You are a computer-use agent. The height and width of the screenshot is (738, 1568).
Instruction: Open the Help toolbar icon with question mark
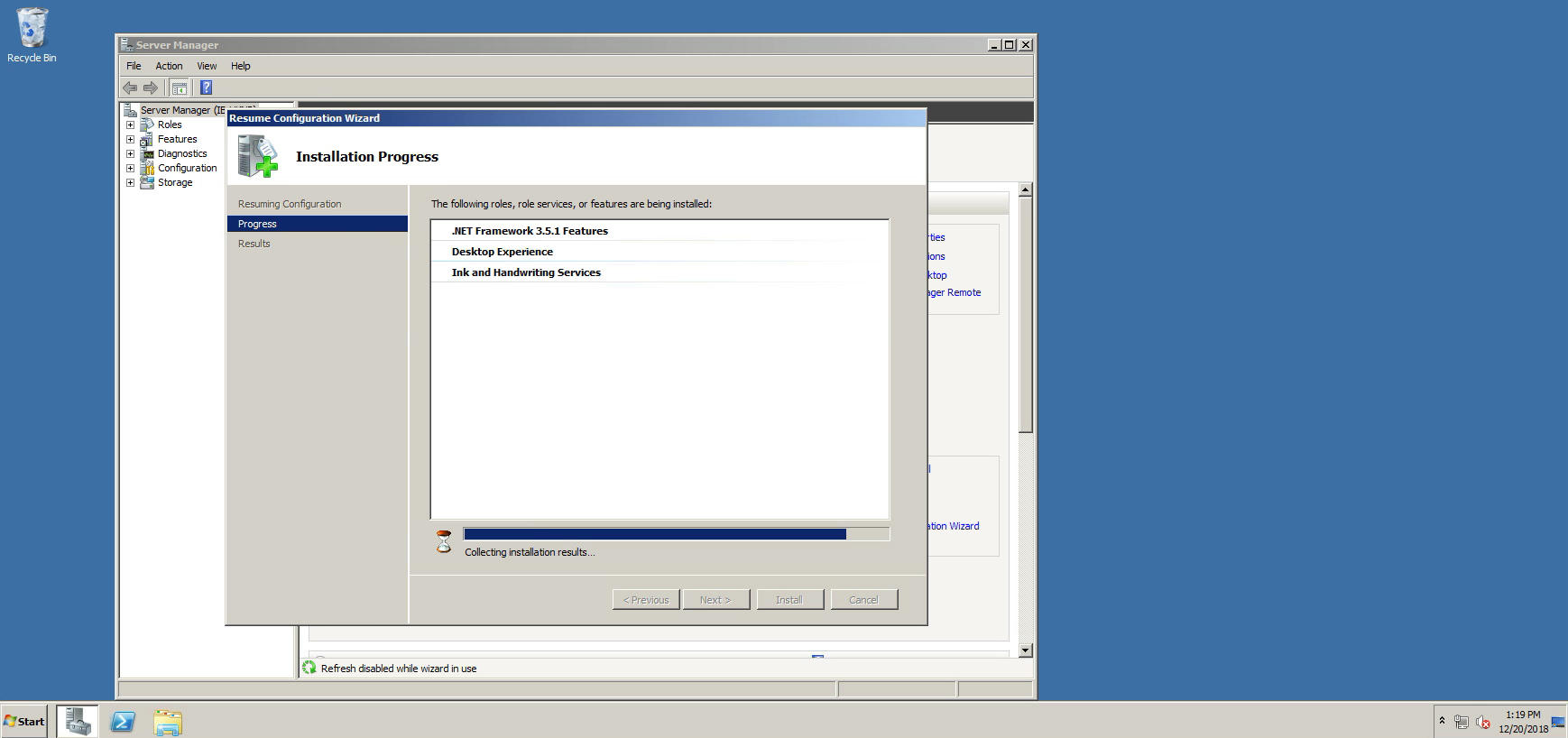coord(206,88)
